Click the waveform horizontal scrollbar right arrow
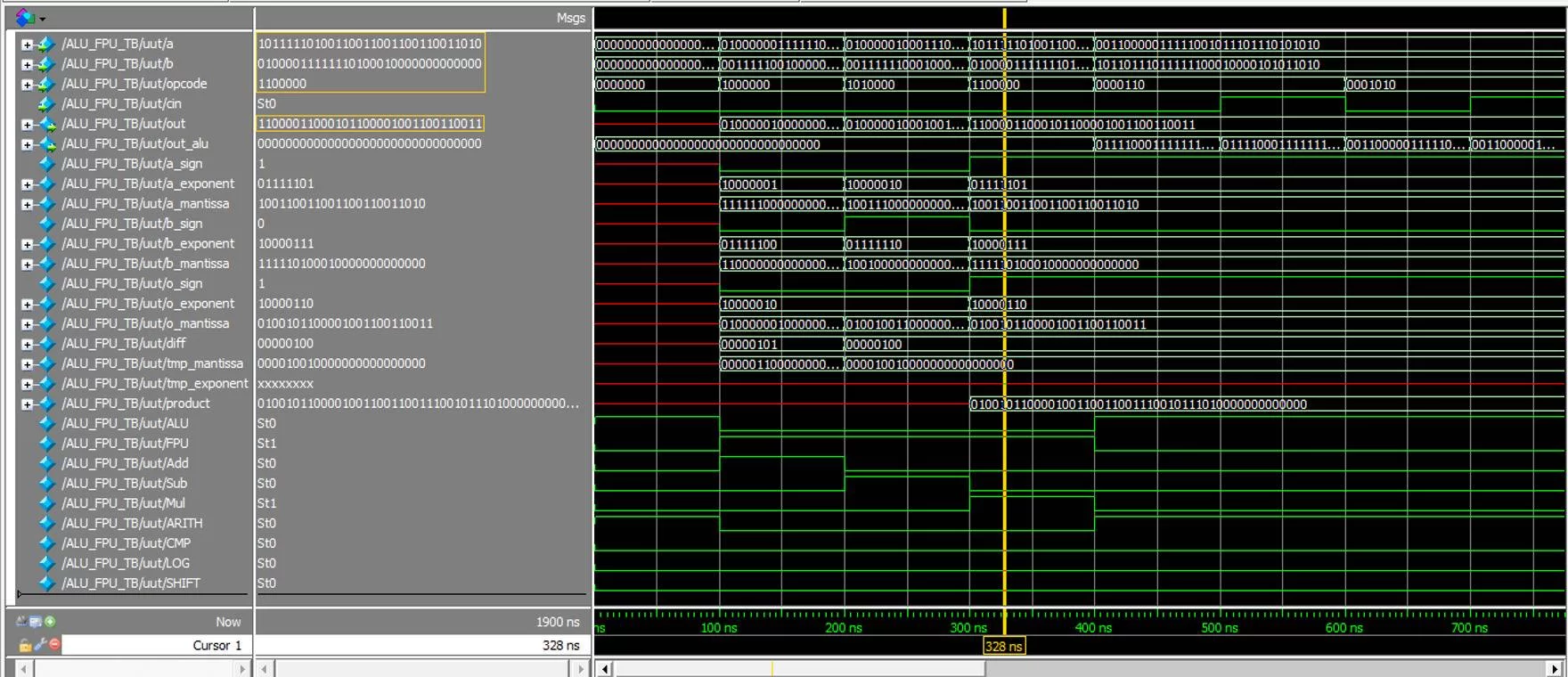This screenshot has height=677, width=1568. [1554, 668]
